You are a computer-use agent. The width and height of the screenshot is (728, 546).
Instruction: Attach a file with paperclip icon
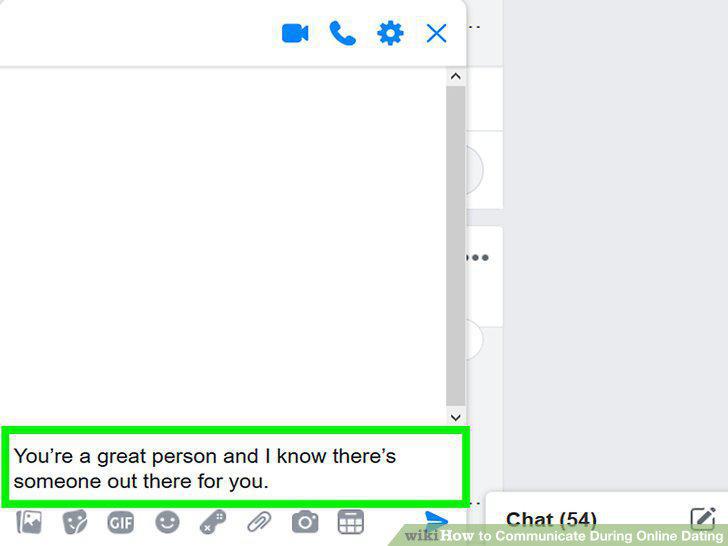[259, 522]
